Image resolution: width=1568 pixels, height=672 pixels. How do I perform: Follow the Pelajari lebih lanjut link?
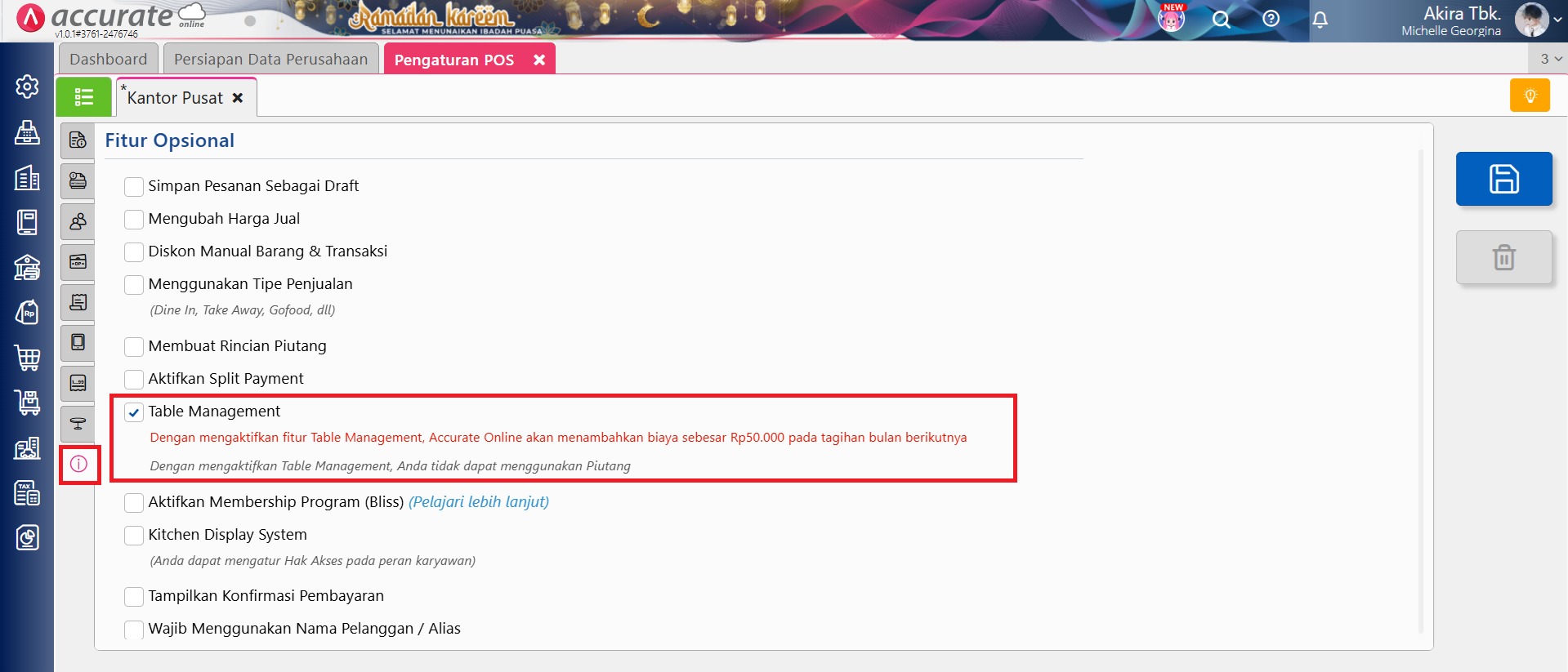(479, 502)
